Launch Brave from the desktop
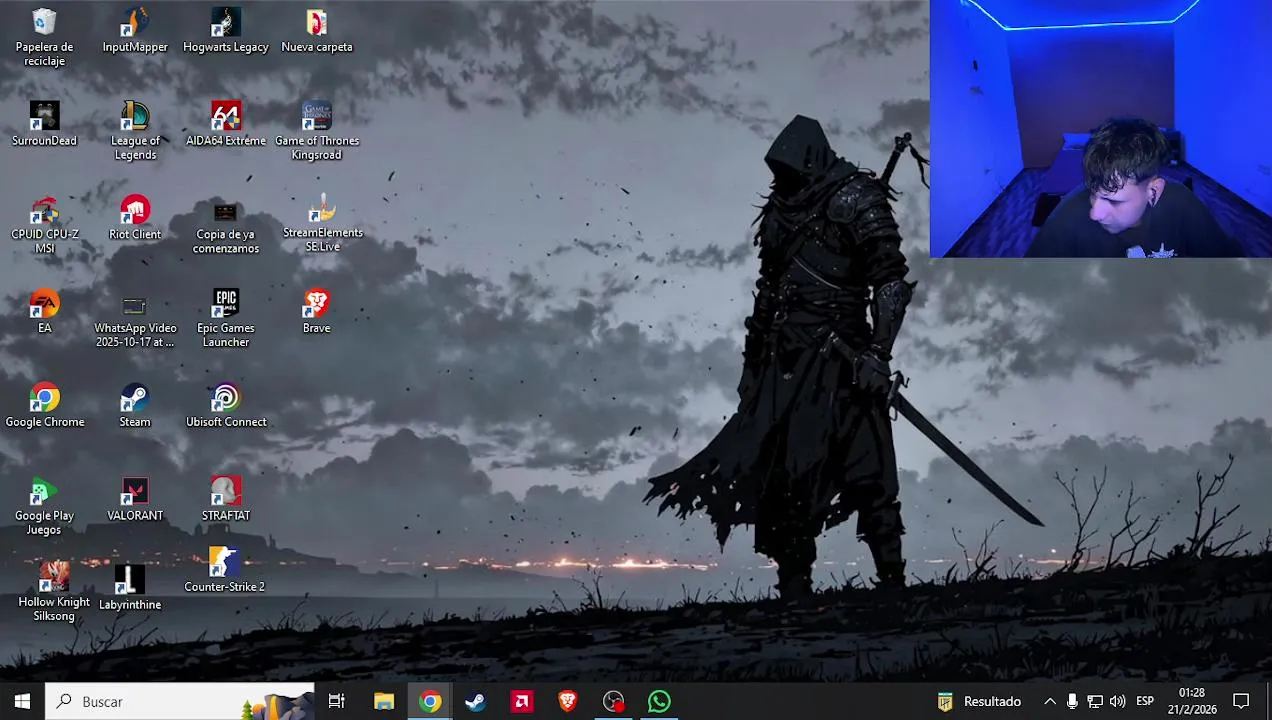The width and height of the screenshot is (1272, 720). click(316, 311)
